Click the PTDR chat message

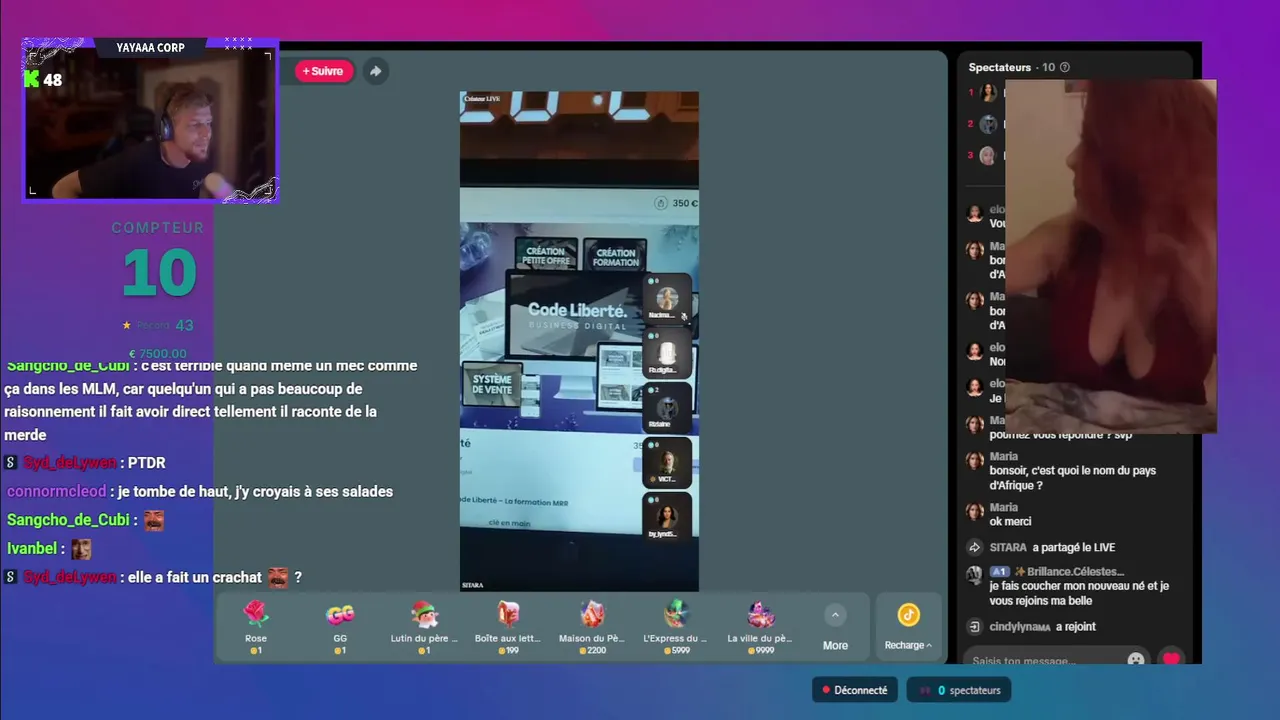coord(146,463)
